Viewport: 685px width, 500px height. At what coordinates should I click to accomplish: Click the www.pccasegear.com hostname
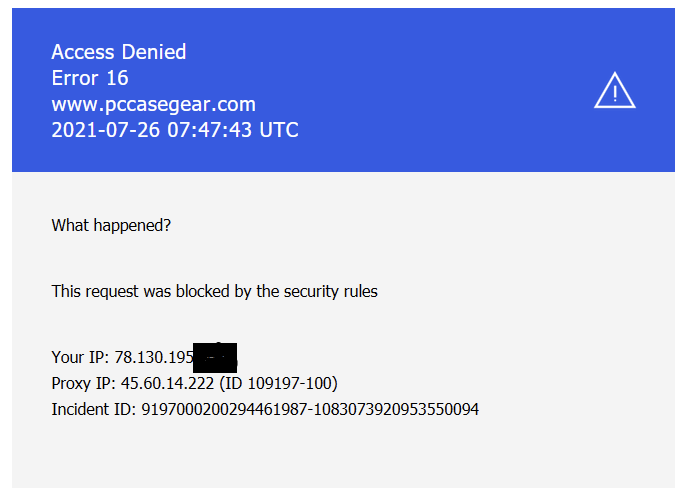point(153,104)
